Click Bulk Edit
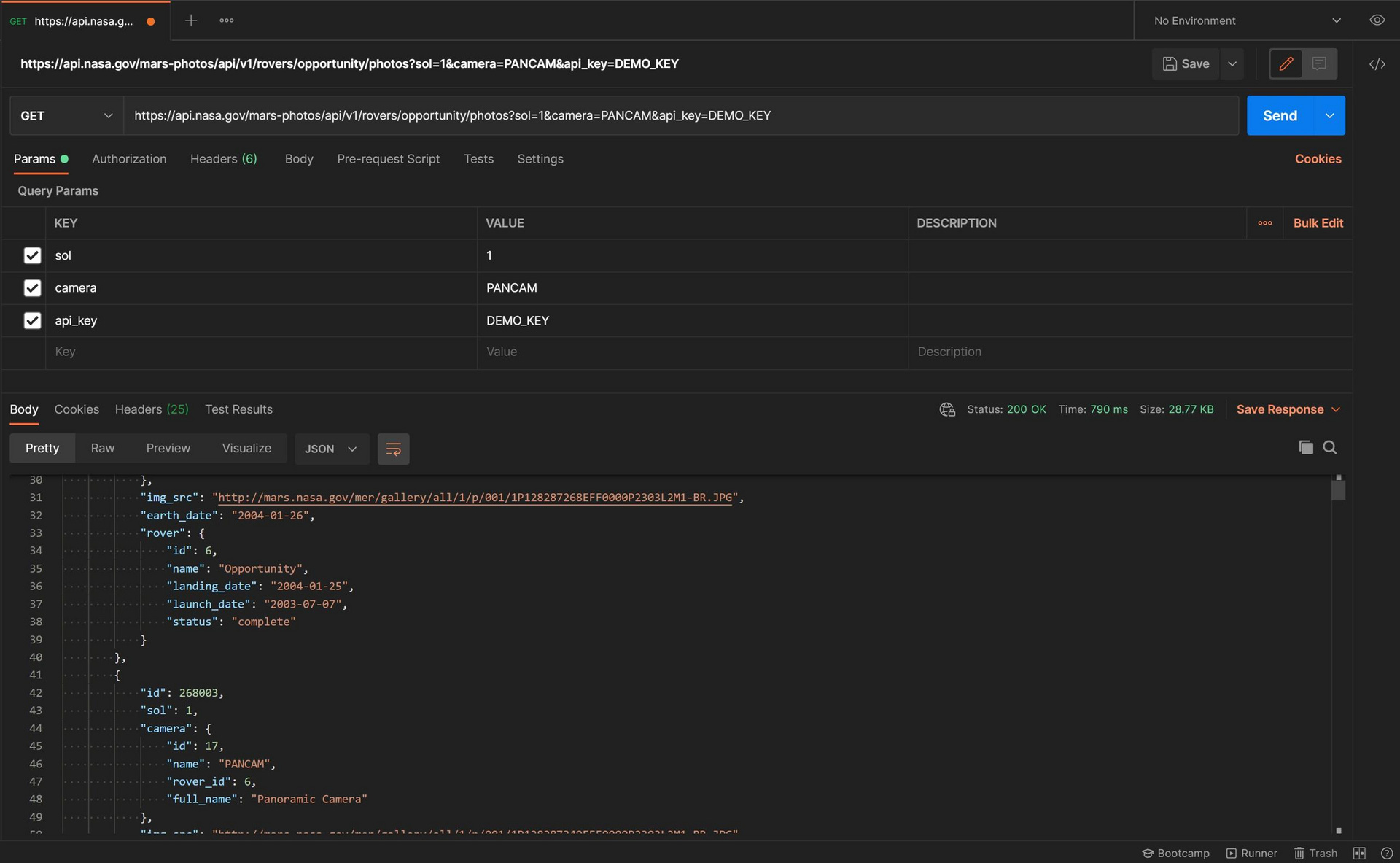 [1318, 223]
